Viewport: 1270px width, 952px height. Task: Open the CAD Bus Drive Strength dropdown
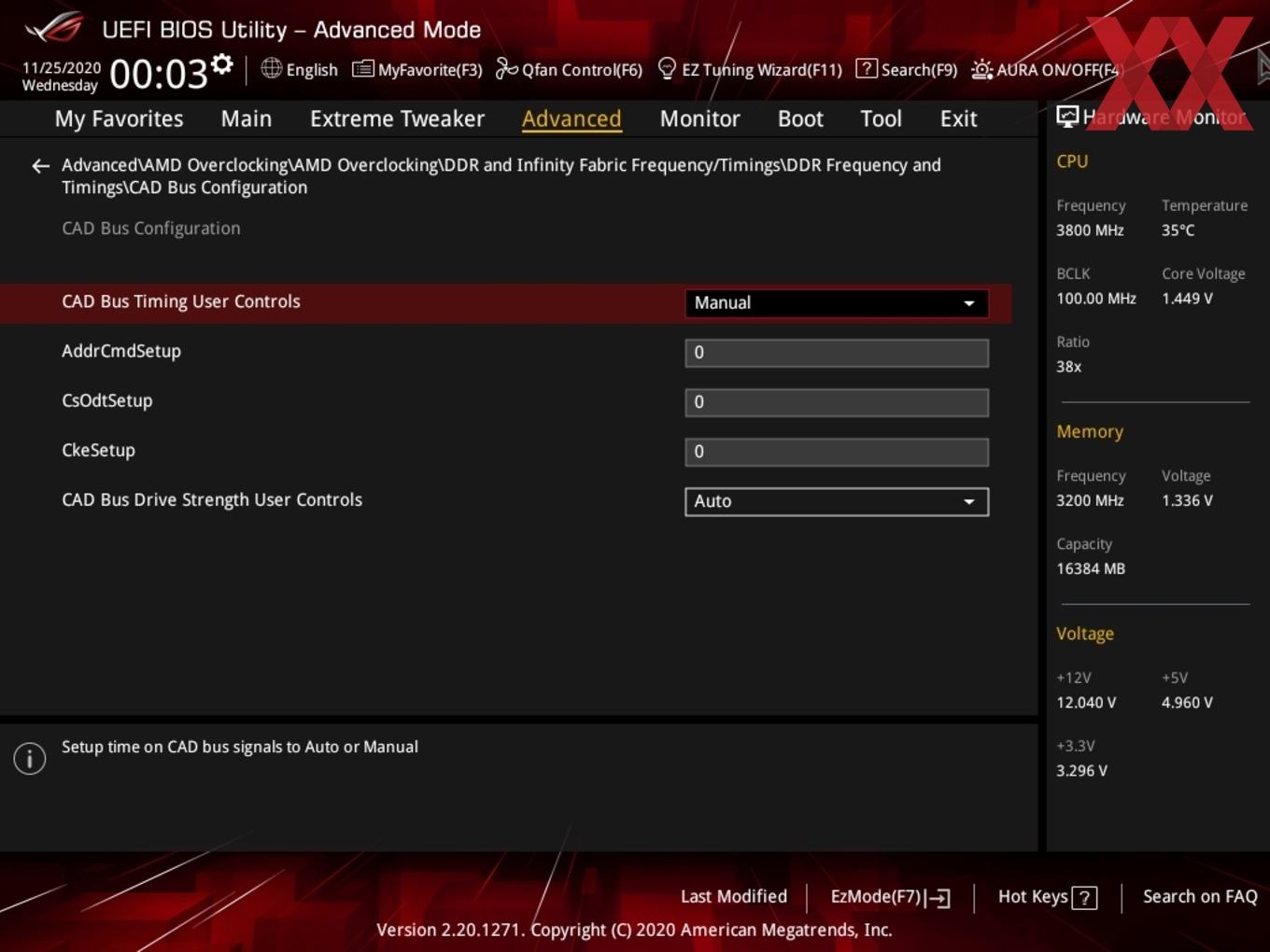[837, 501]
